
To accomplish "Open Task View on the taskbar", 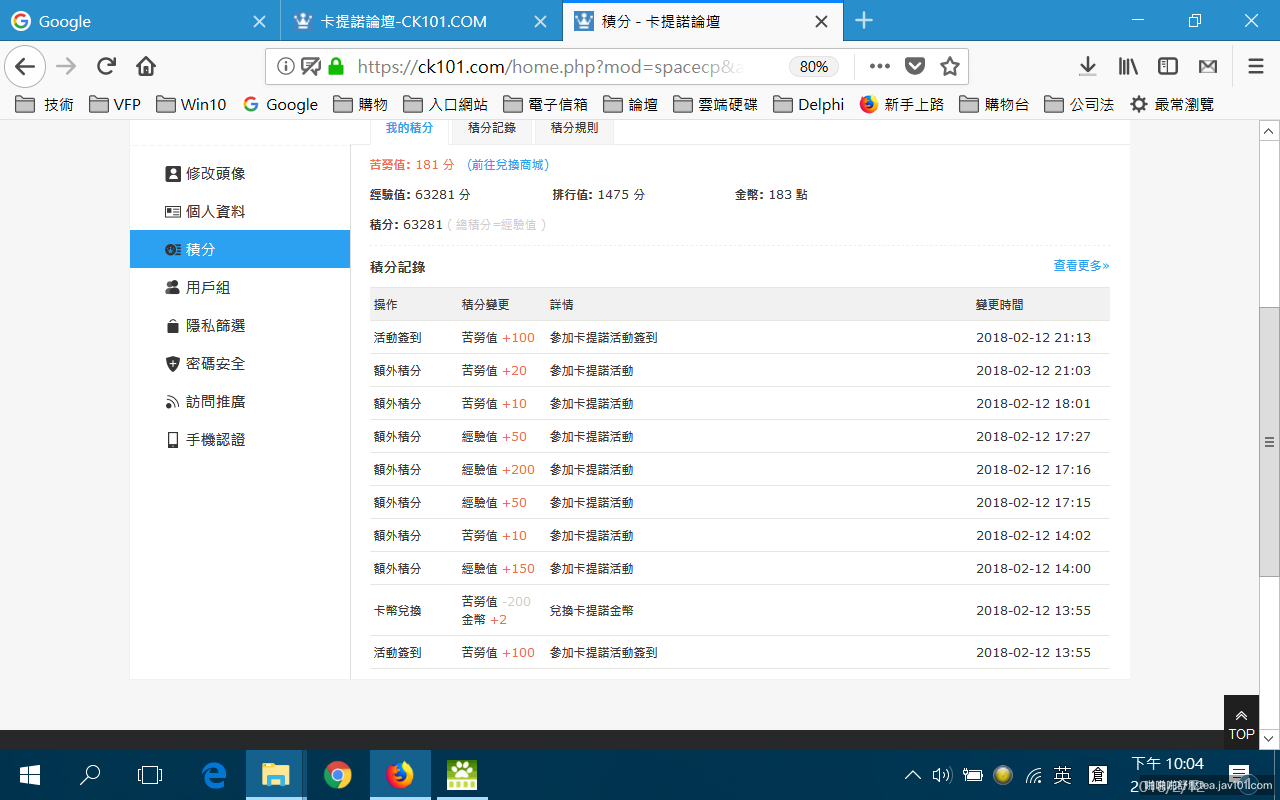I will 150,775.
